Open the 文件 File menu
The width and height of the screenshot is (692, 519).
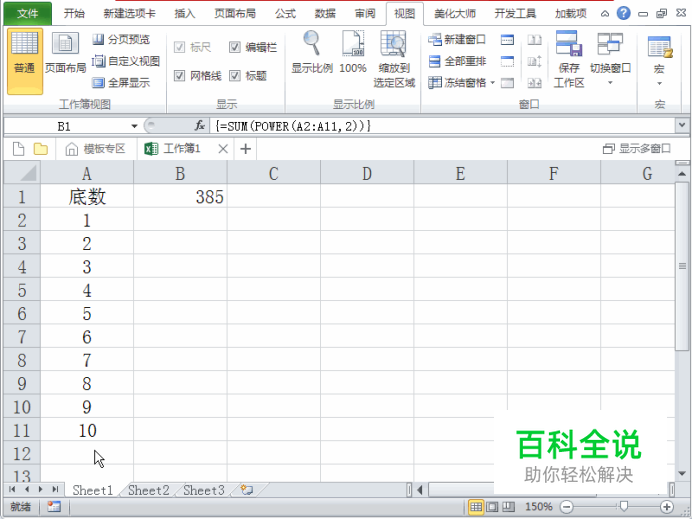[x=27, y=14]
